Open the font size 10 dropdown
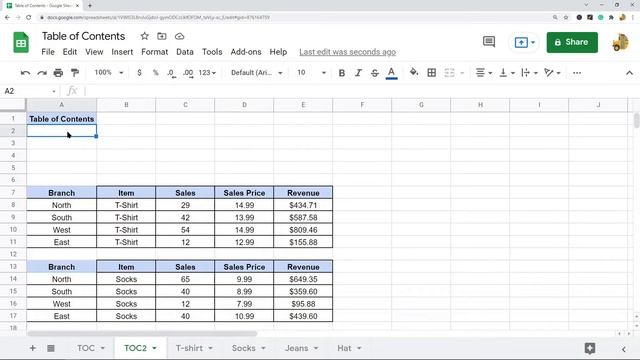 [x=311, y=73]
